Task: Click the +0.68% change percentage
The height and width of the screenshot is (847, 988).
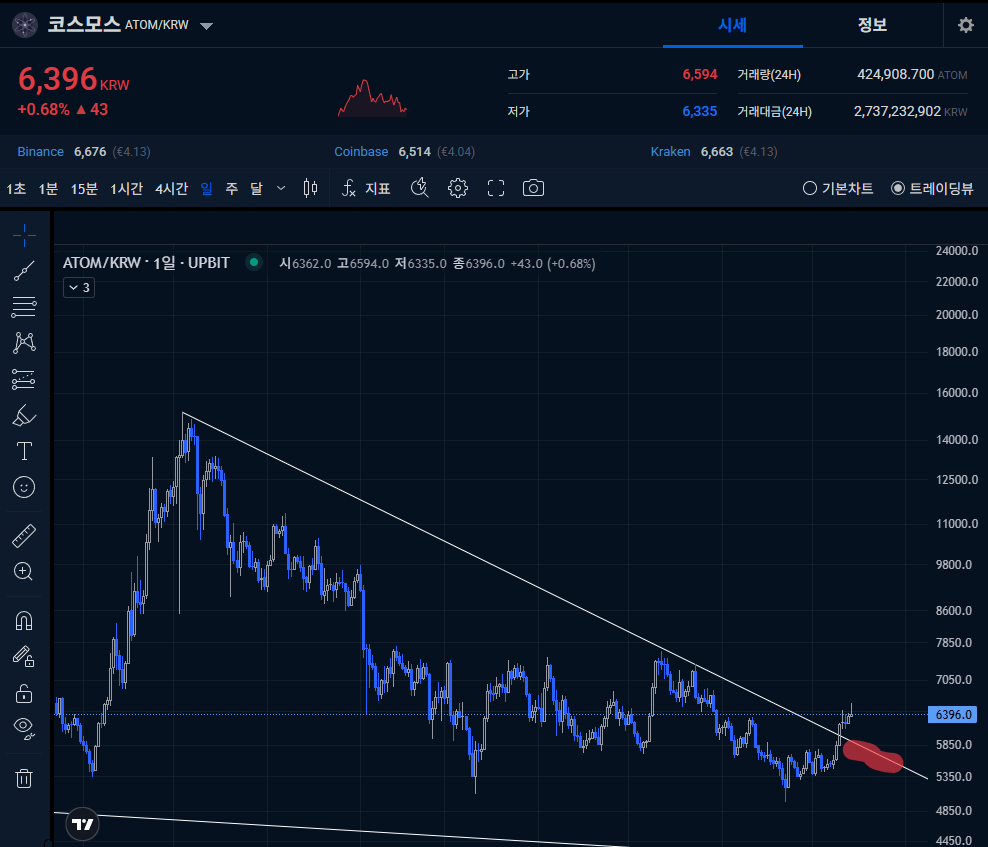Action: coord(43,109)
